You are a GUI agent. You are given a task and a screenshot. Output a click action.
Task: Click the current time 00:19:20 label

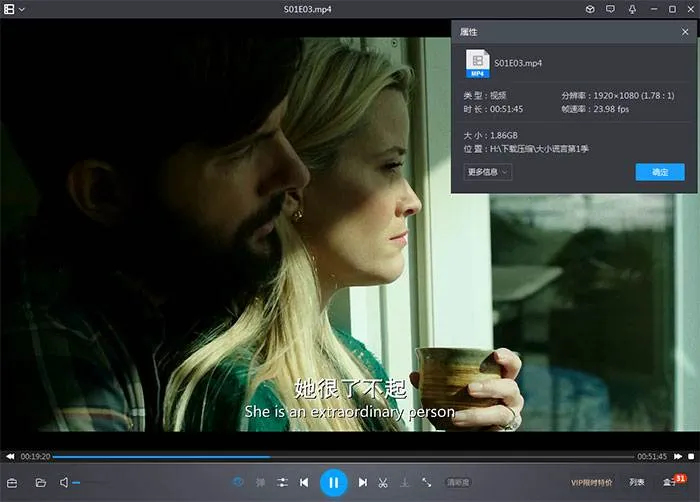(35, 456)
